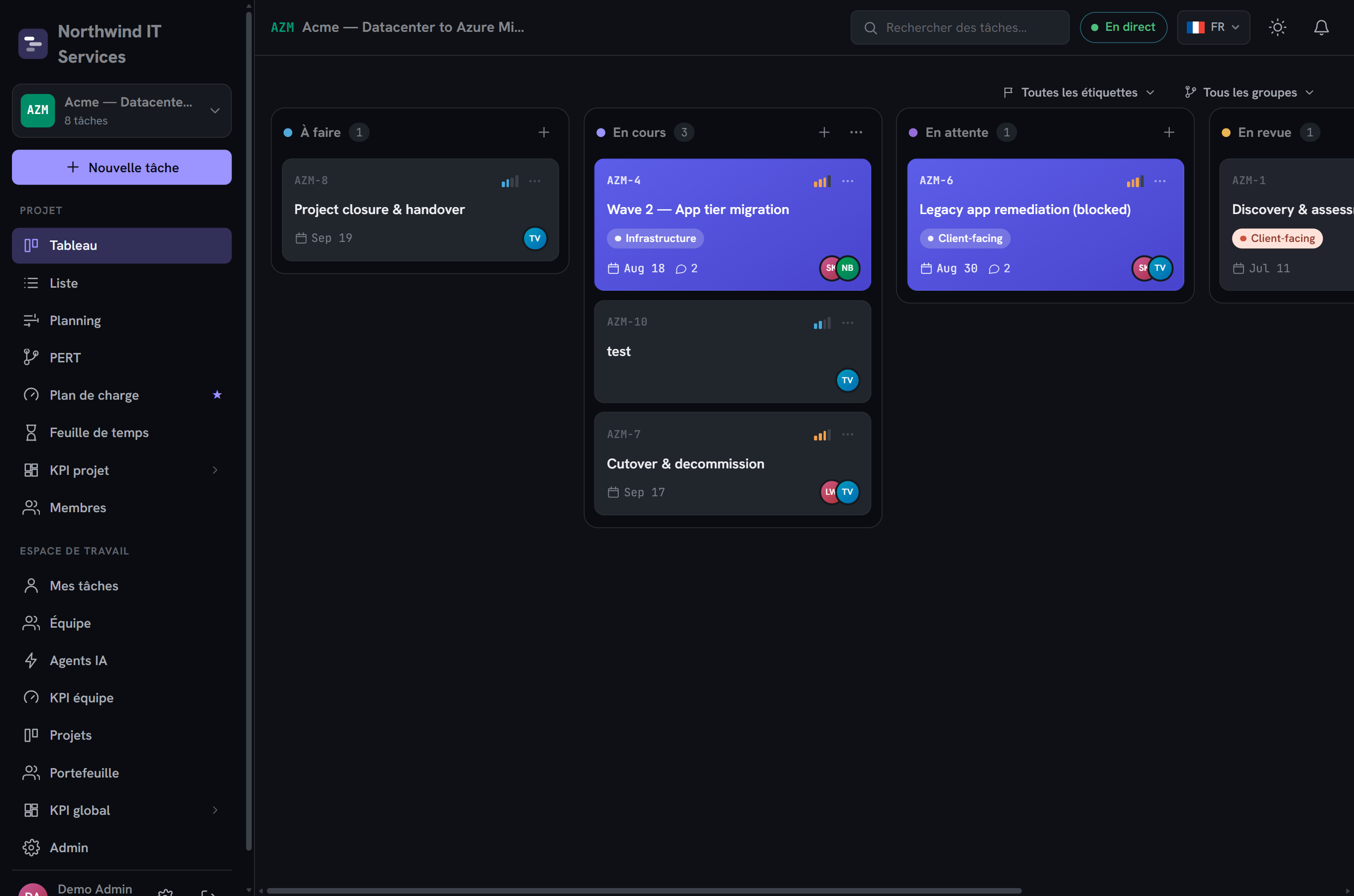Open Feuille de temps

121,433
